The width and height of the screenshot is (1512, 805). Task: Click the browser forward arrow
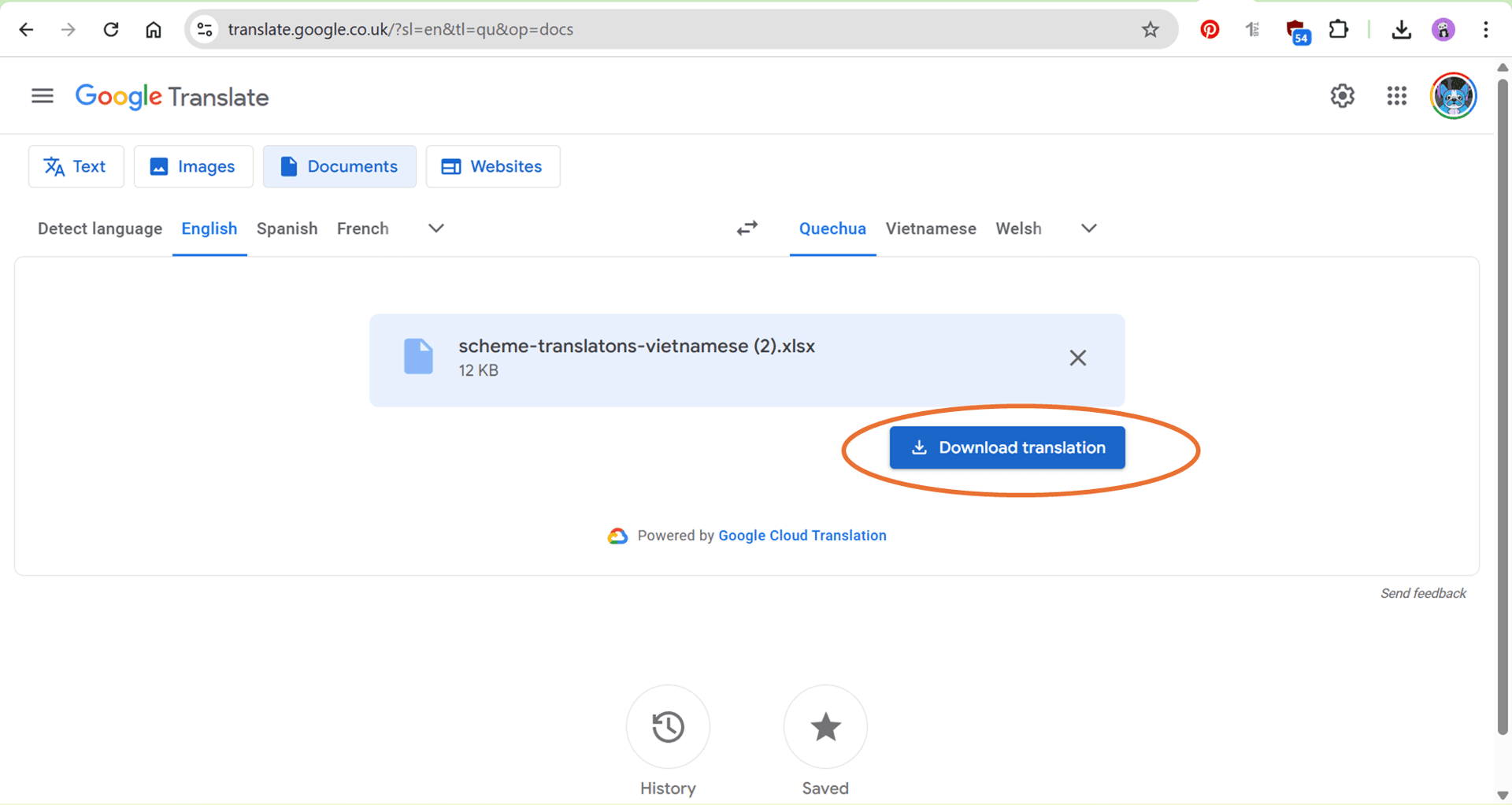(69, 30)
